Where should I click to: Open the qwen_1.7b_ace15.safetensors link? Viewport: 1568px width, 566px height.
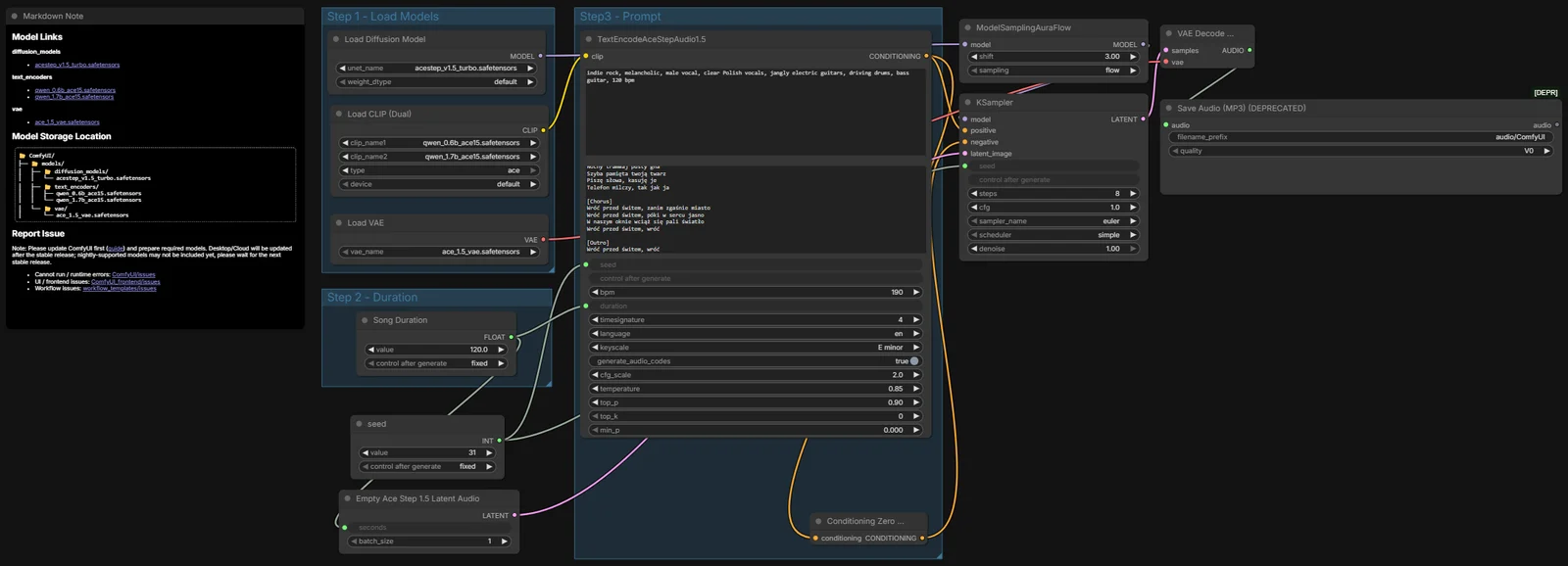pos(74,97)
